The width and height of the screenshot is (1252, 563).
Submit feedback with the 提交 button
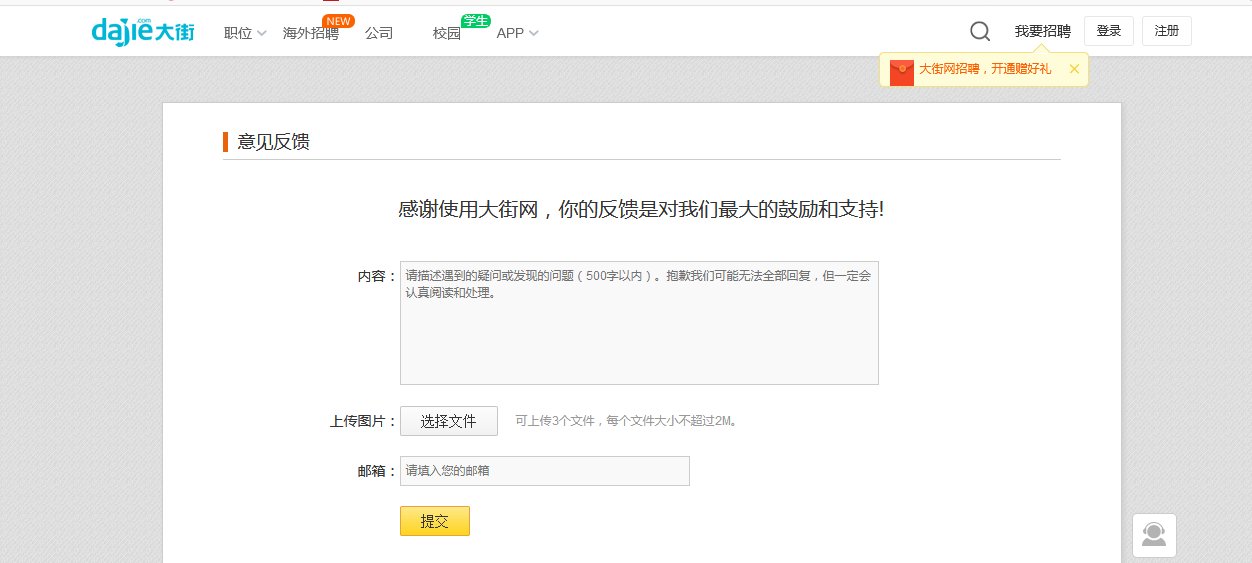[x=435, y=521]
